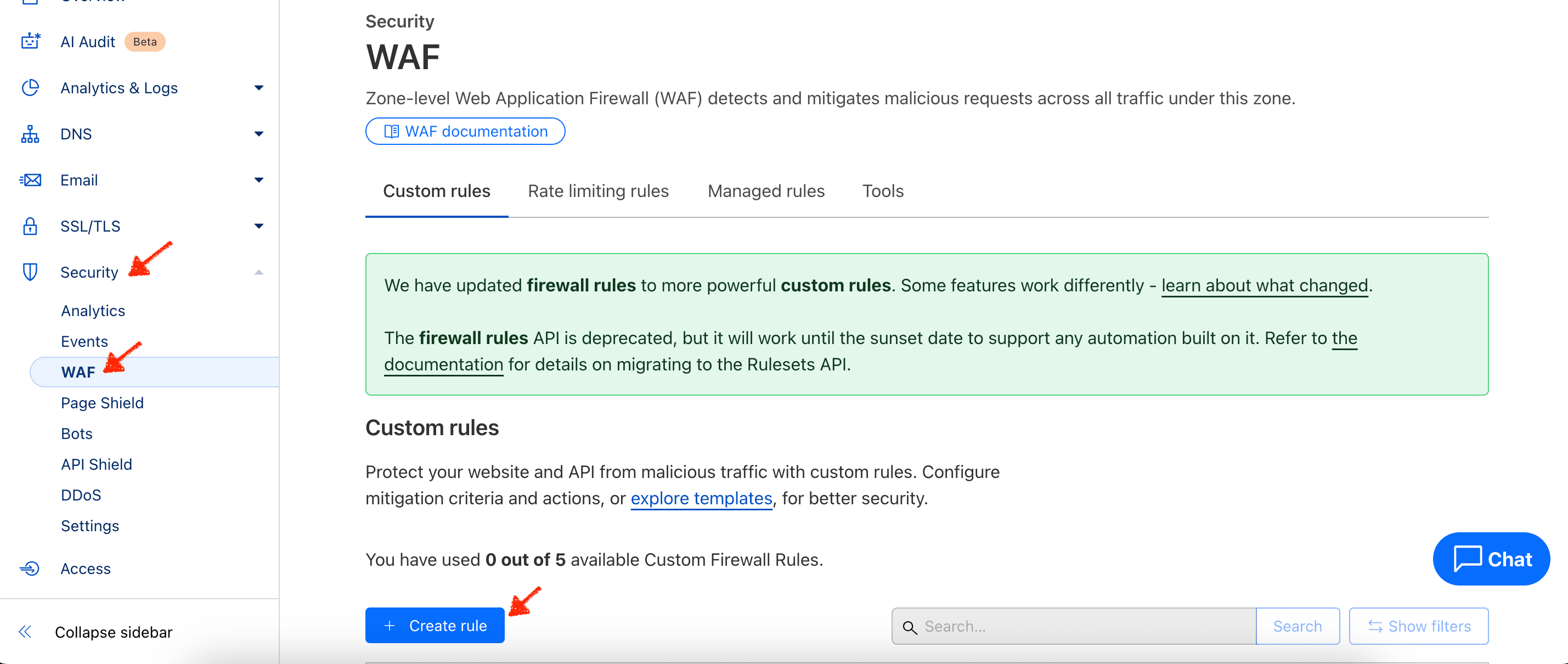Open DDoS in sidebar

pos(81,495)
